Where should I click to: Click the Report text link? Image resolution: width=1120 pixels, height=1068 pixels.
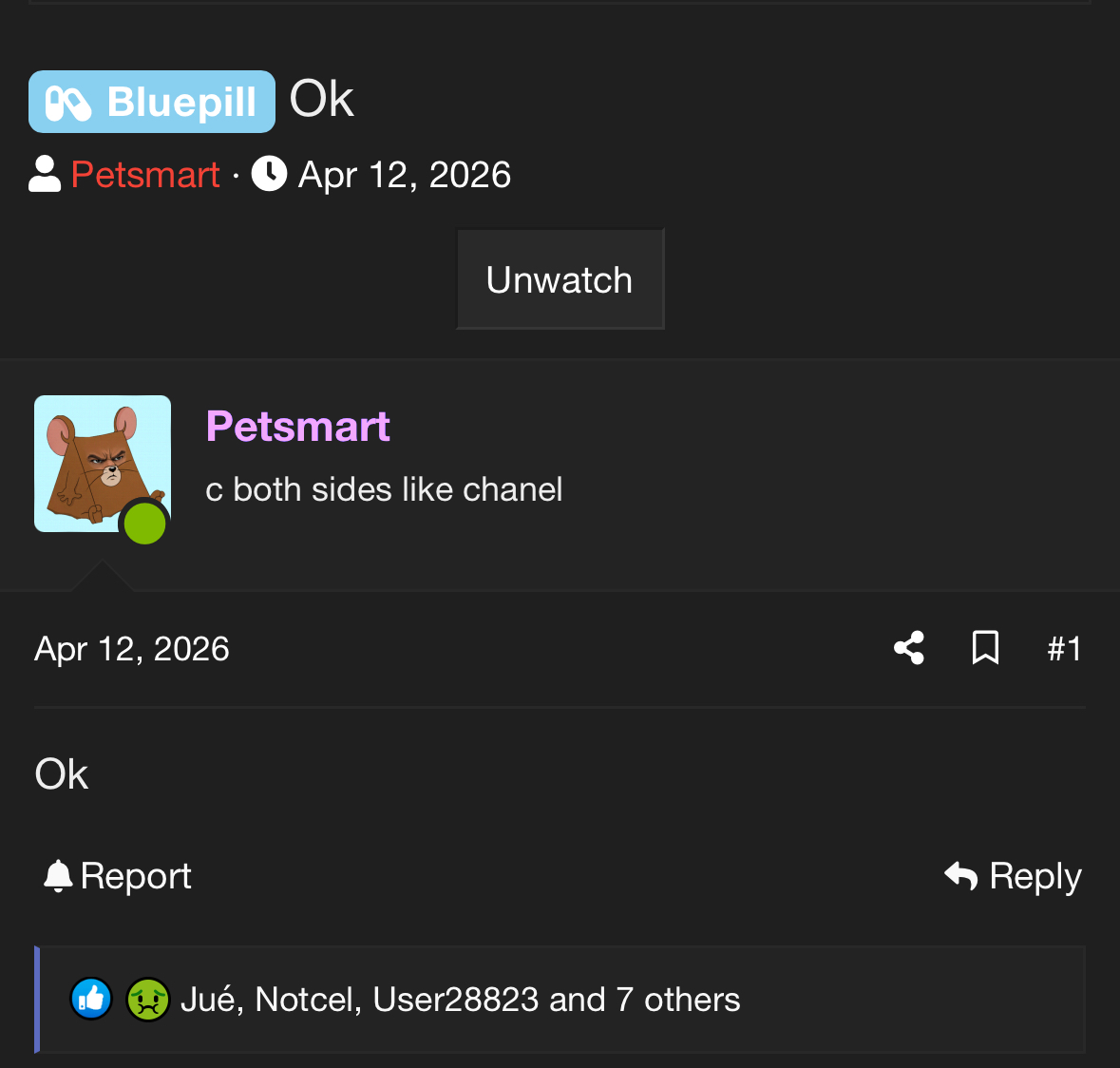point(136,876)
